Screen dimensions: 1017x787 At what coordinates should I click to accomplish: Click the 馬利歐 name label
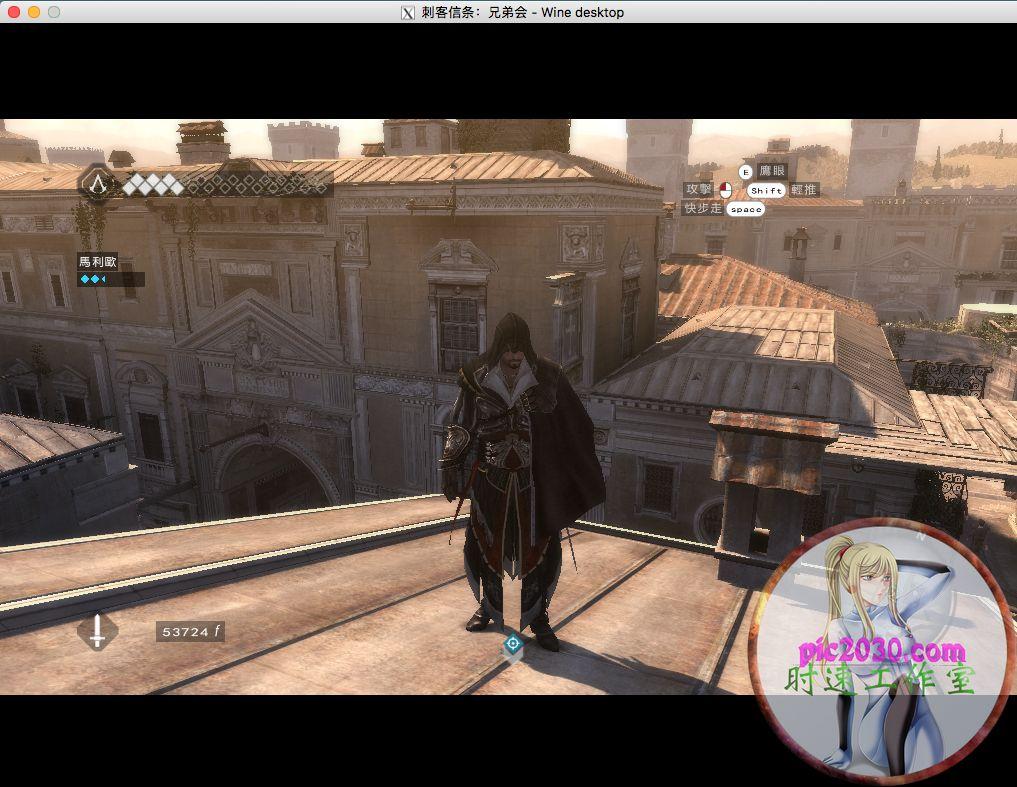pos(98,262)
